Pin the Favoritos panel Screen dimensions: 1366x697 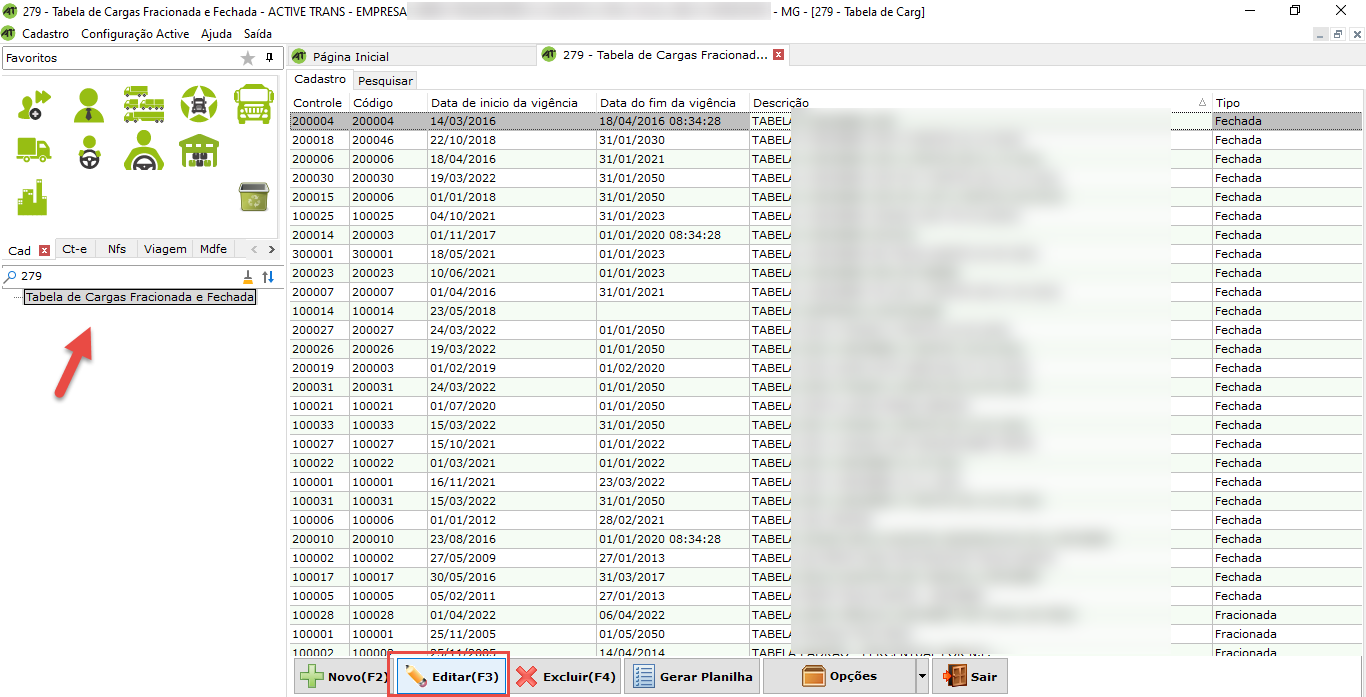tap(269, 58)
